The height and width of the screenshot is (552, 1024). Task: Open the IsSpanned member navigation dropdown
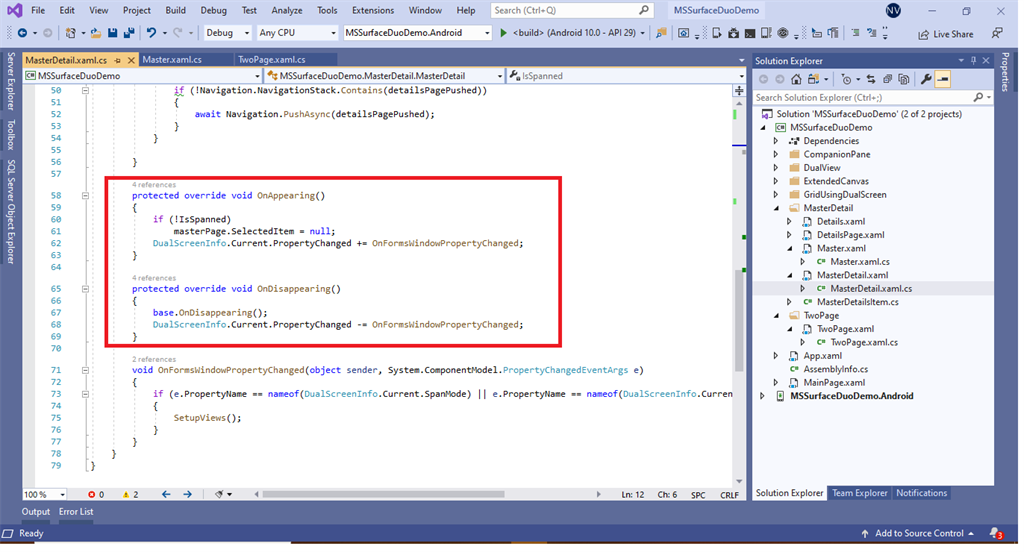click(x=626, y=76)
